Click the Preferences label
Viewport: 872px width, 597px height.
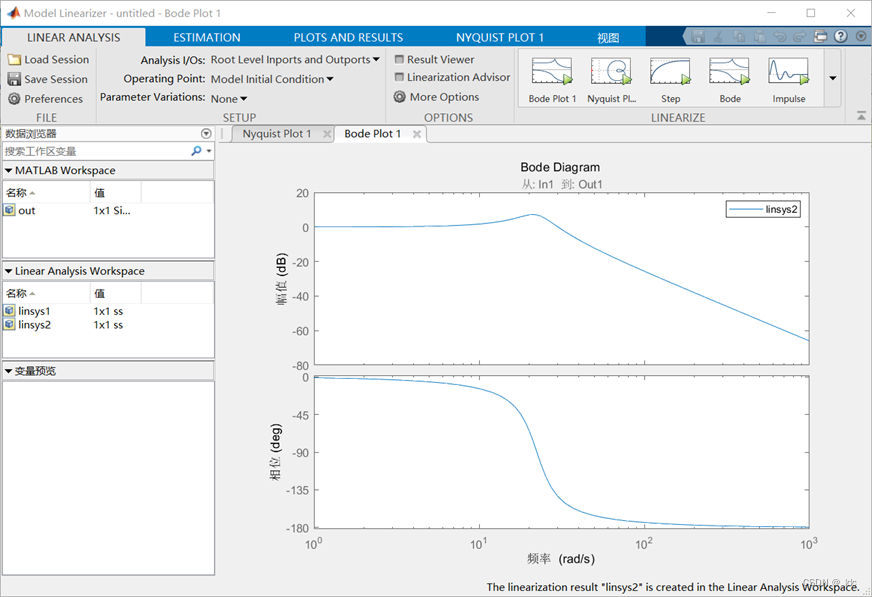tap(53, 99)
